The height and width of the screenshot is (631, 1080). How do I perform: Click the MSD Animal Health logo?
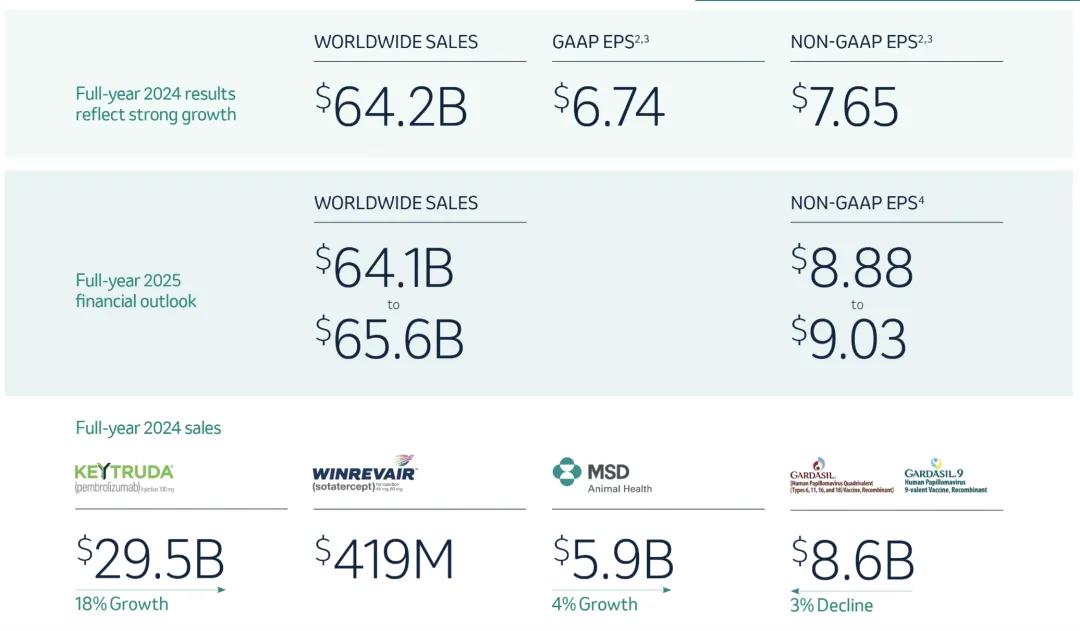click(603, 474)
